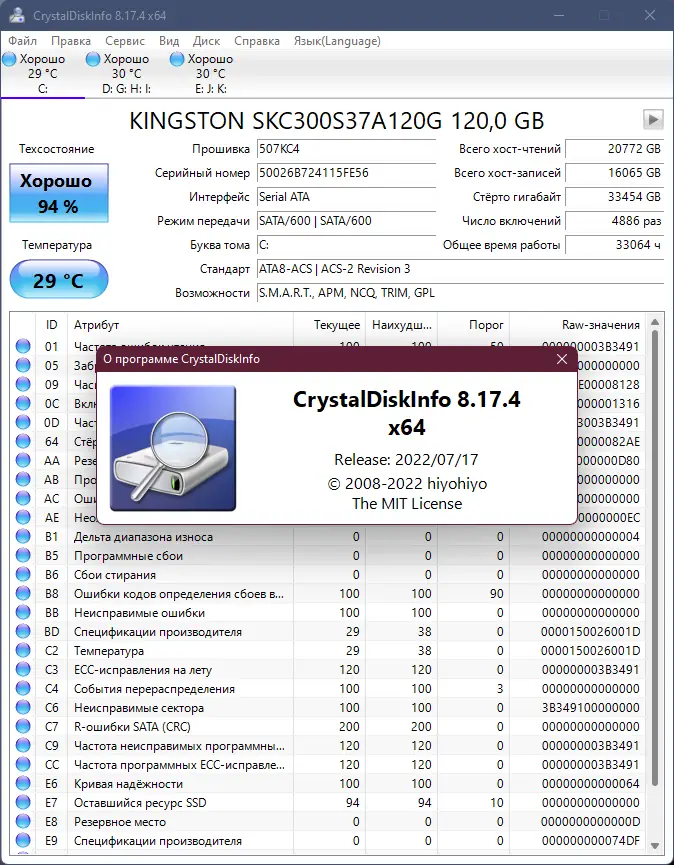
Task: Click the Стандарт field ATA8-ACS
Action: (460, 269)
